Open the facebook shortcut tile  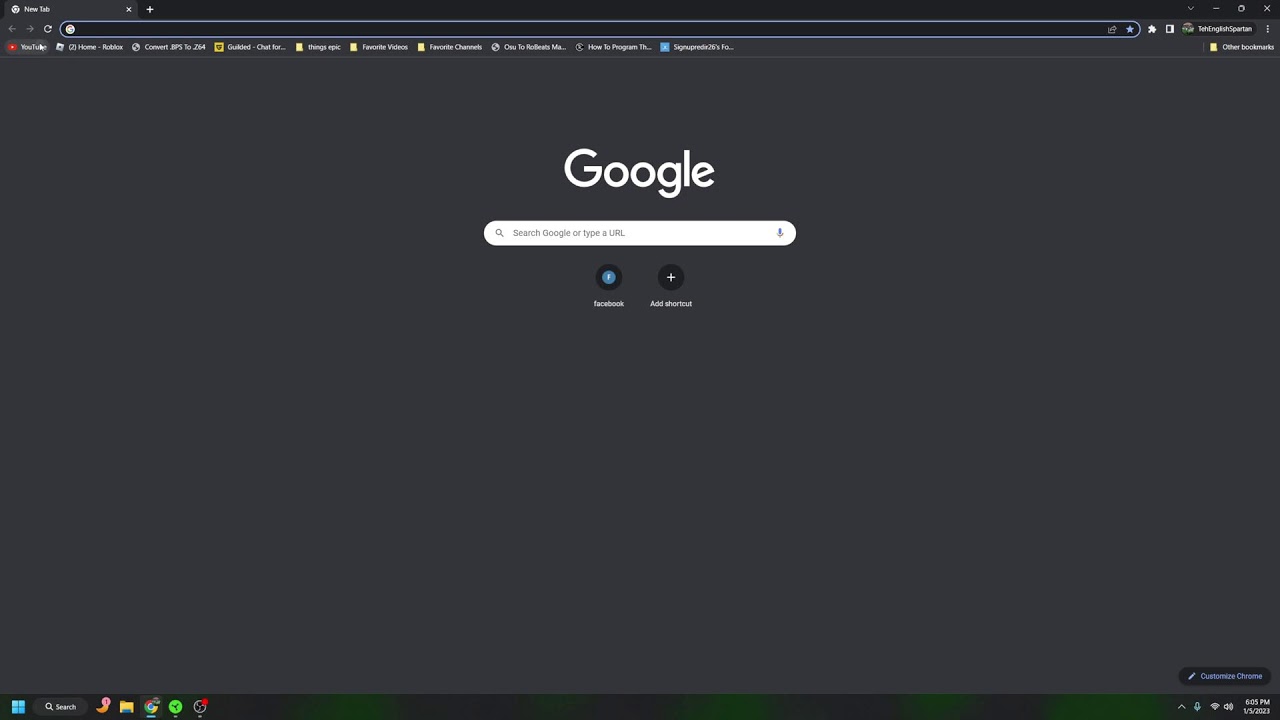pyautogui.click(x=609, y=286)
